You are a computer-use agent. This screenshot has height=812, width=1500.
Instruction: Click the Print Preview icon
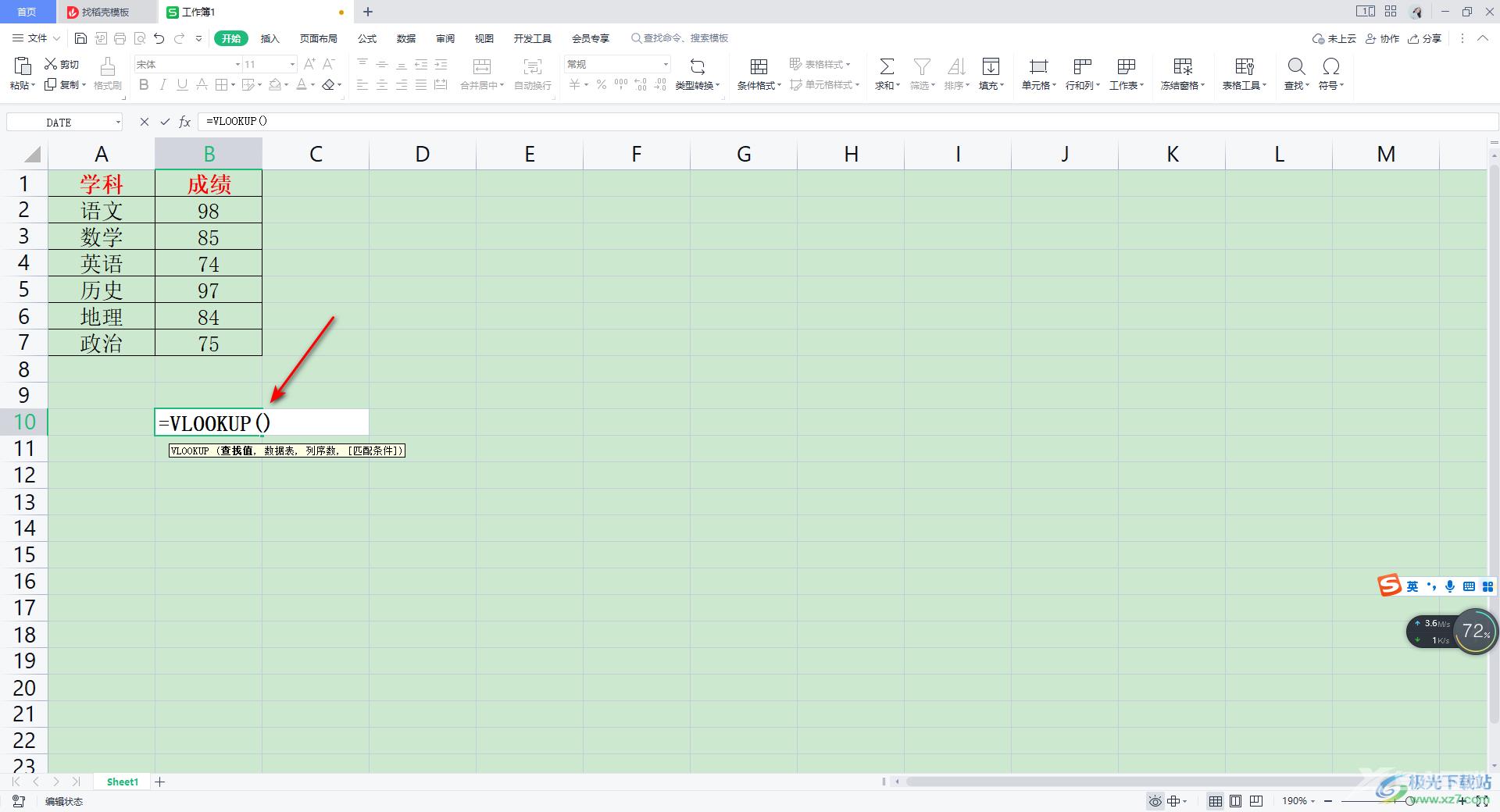[x=140, y=38]
